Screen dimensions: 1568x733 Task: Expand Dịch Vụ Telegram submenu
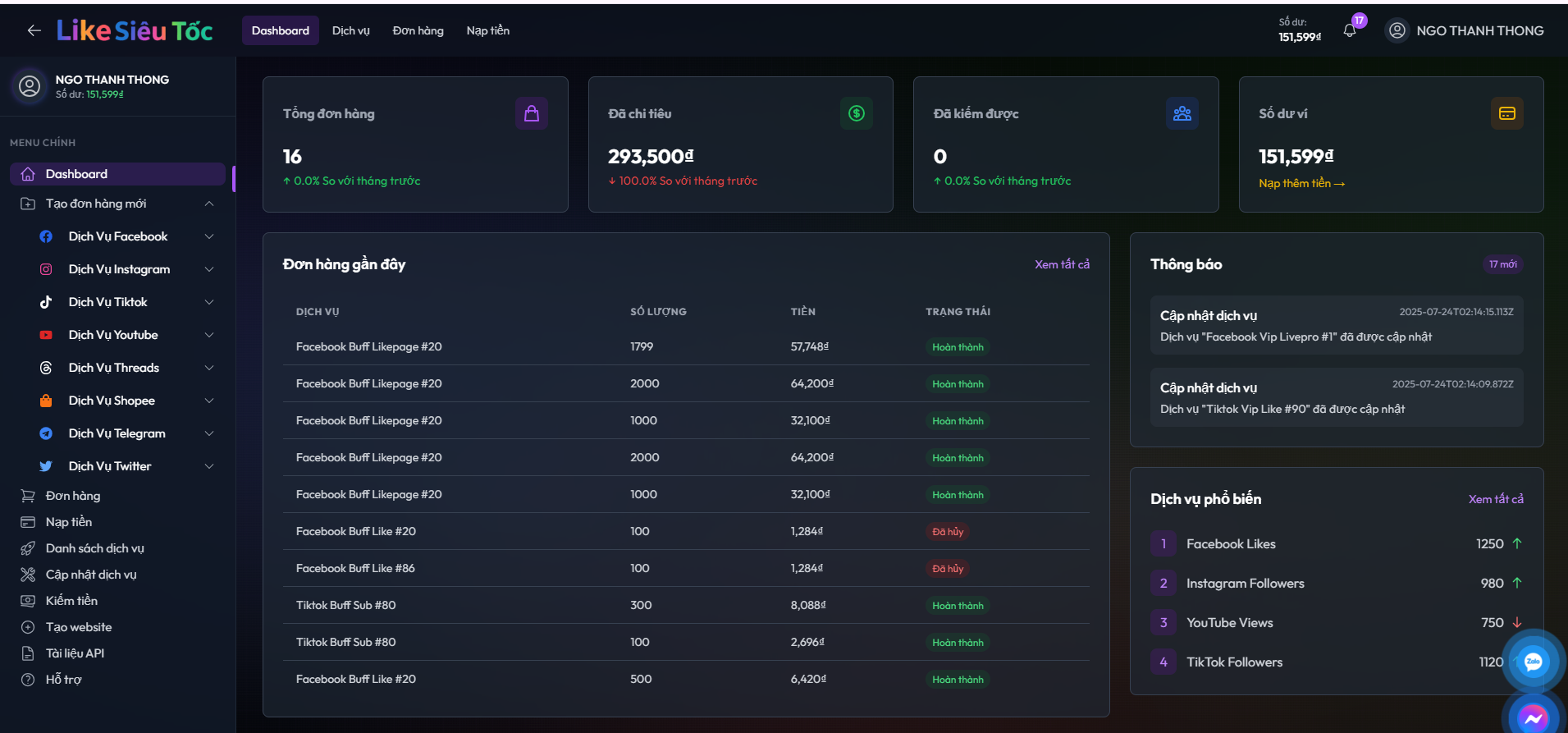pos(209,433)
